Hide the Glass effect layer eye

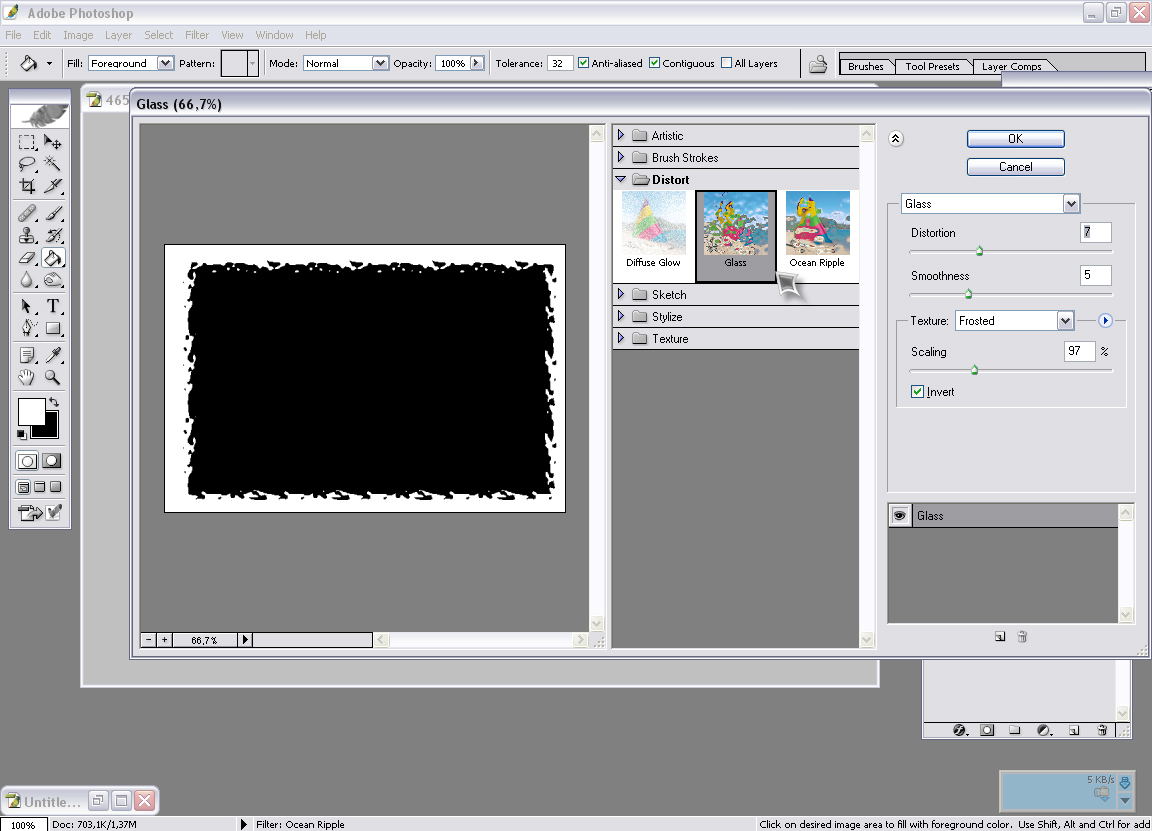coord(900,515)
